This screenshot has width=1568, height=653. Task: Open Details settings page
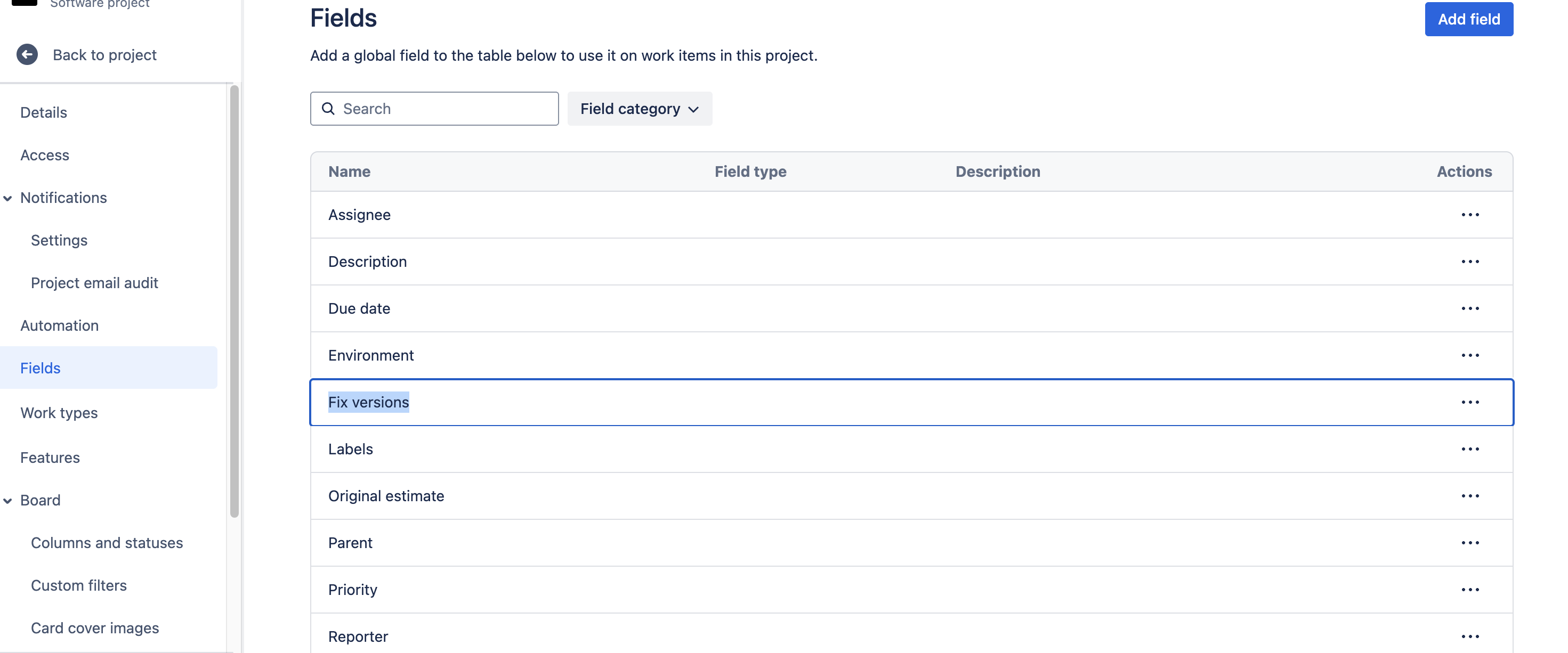point(44,112)
